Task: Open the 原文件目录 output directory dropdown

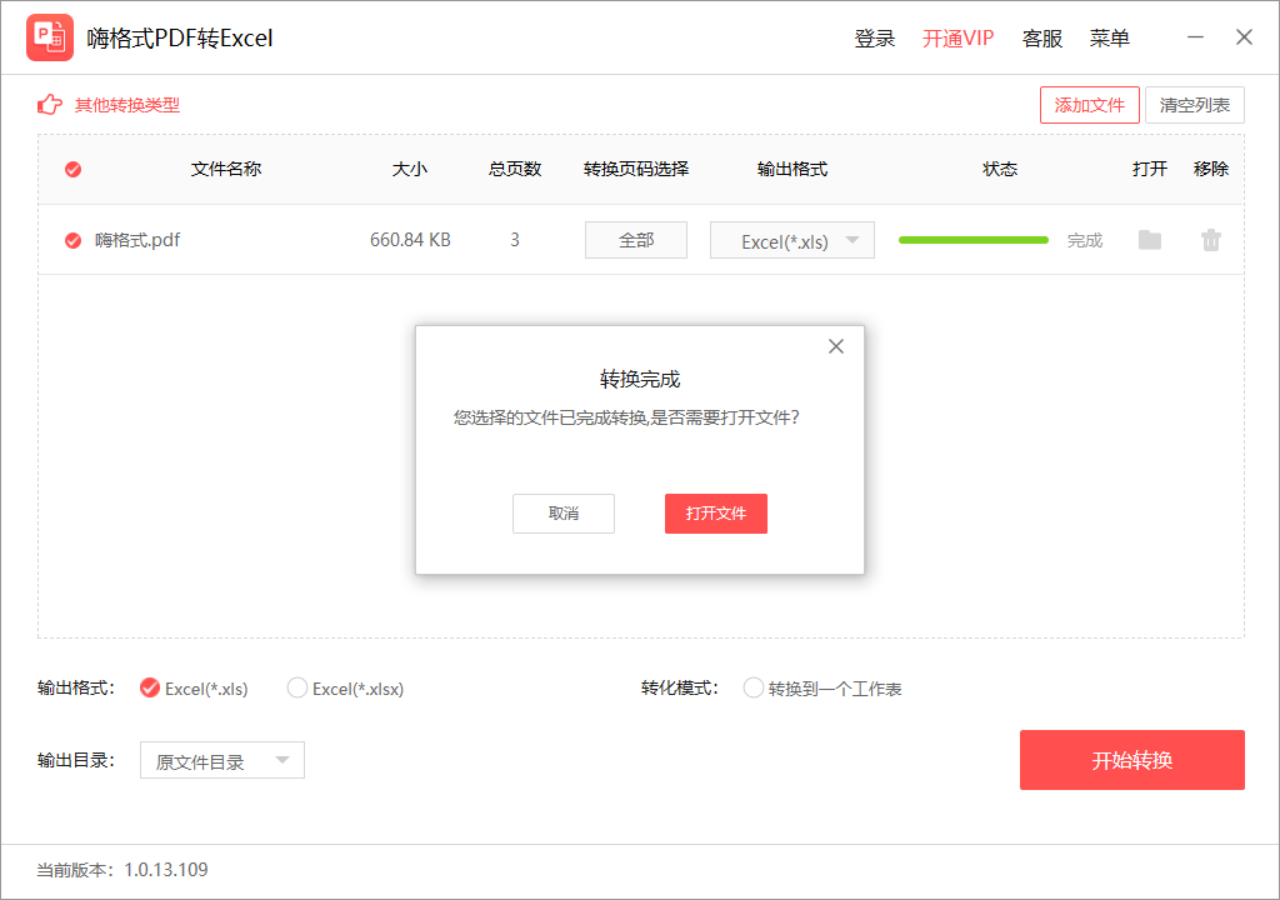Action: coord(222,760)
